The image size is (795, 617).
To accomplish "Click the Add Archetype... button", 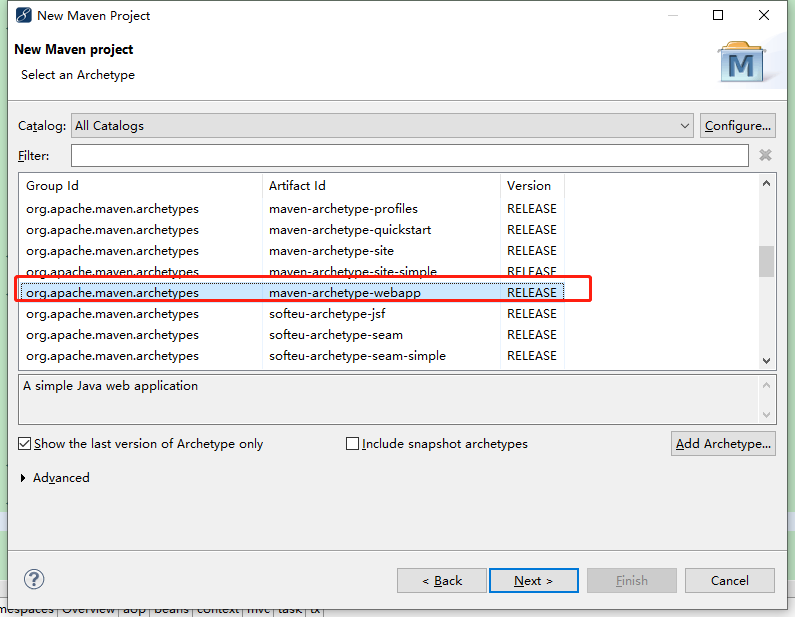I will pos(723,444).
